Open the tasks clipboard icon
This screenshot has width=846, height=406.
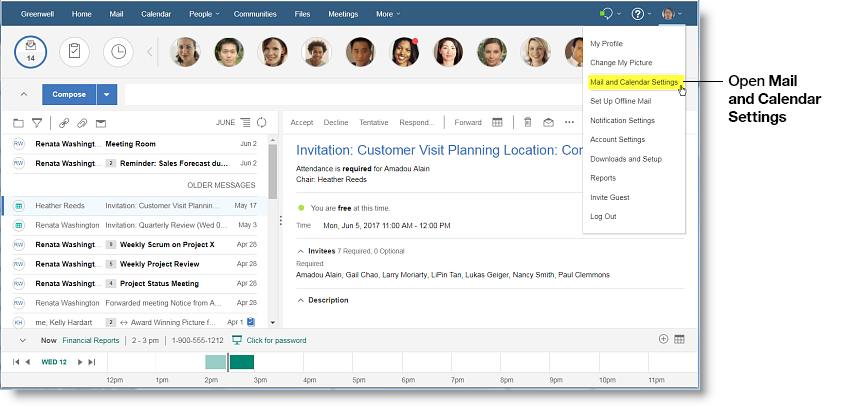tap(74, 52)
